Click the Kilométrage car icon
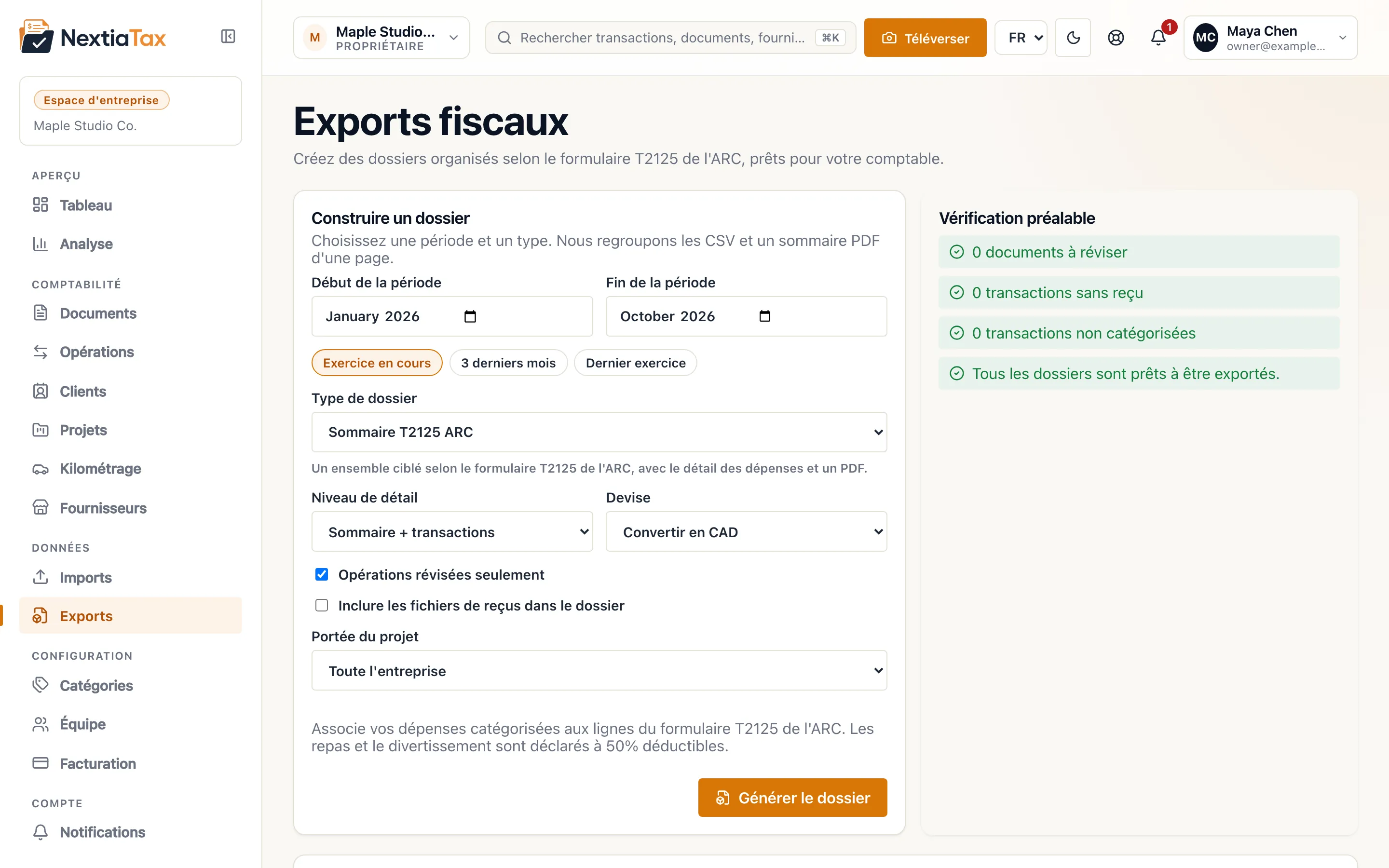This screenshot has width=1389, height=868. [x=40, y=469]
